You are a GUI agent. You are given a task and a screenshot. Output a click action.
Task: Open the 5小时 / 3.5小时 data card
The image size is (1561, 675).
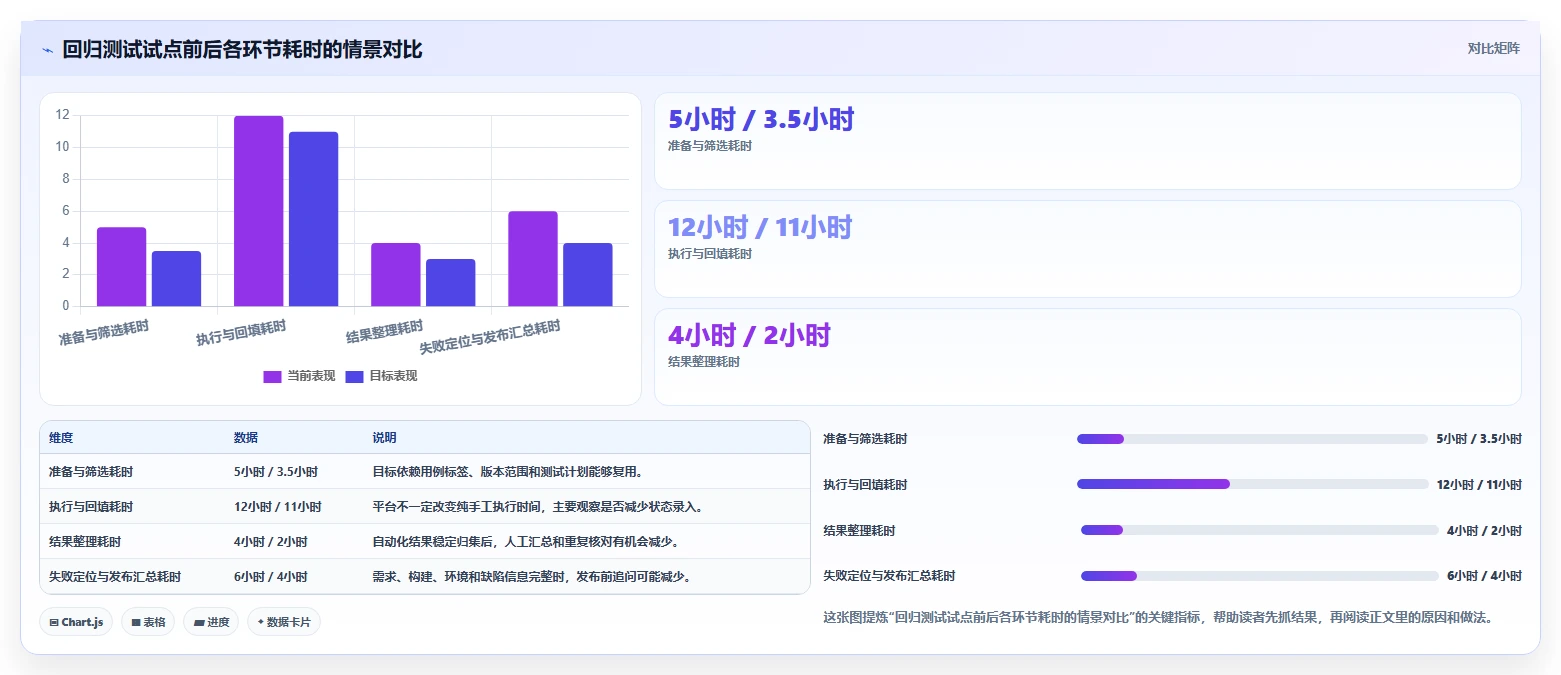click(x=1087, y=141)
